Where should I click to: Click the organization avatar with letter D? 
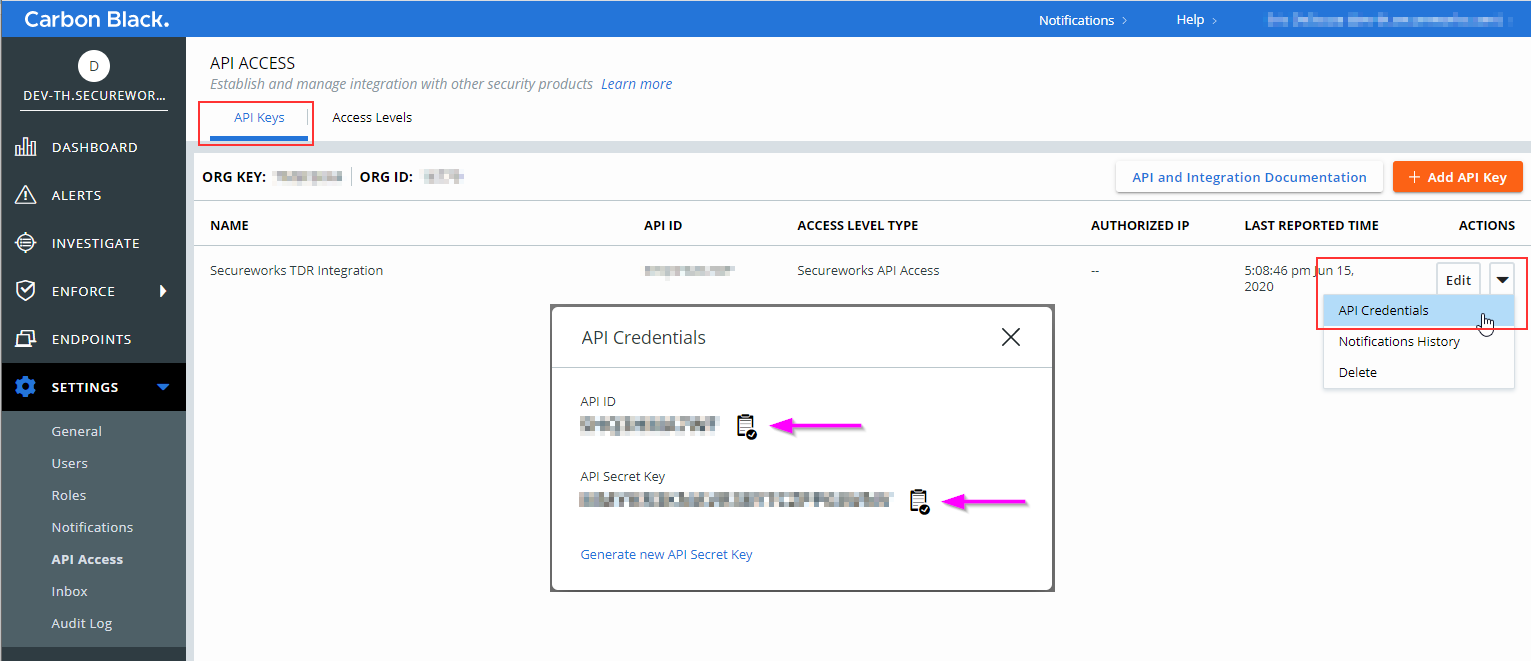point(94,66)
